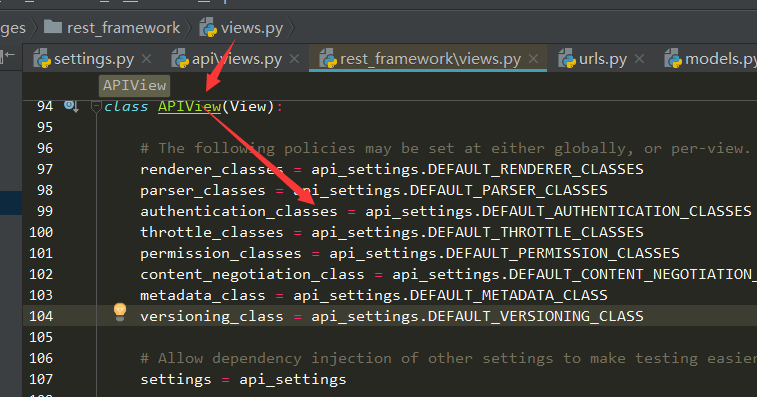
Task: Click the content_negotiation_class attribute text
Action: [x=252, y=274]
